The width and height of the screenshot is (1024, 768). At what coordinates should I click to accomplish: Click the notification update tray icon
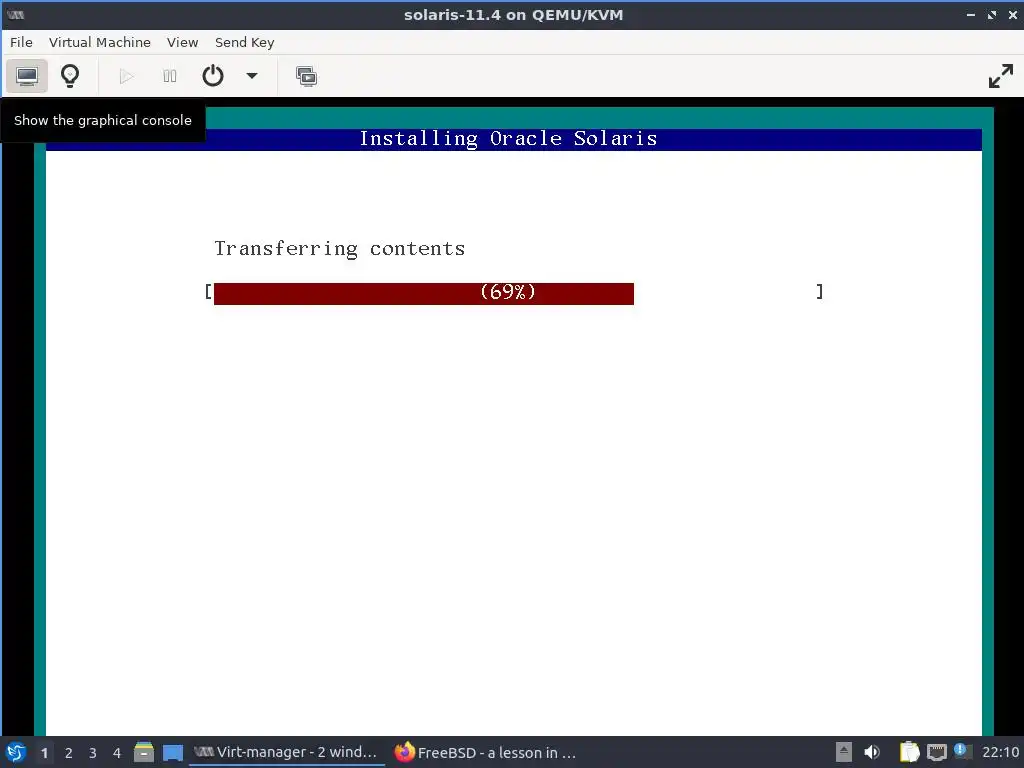pos(961,751)
